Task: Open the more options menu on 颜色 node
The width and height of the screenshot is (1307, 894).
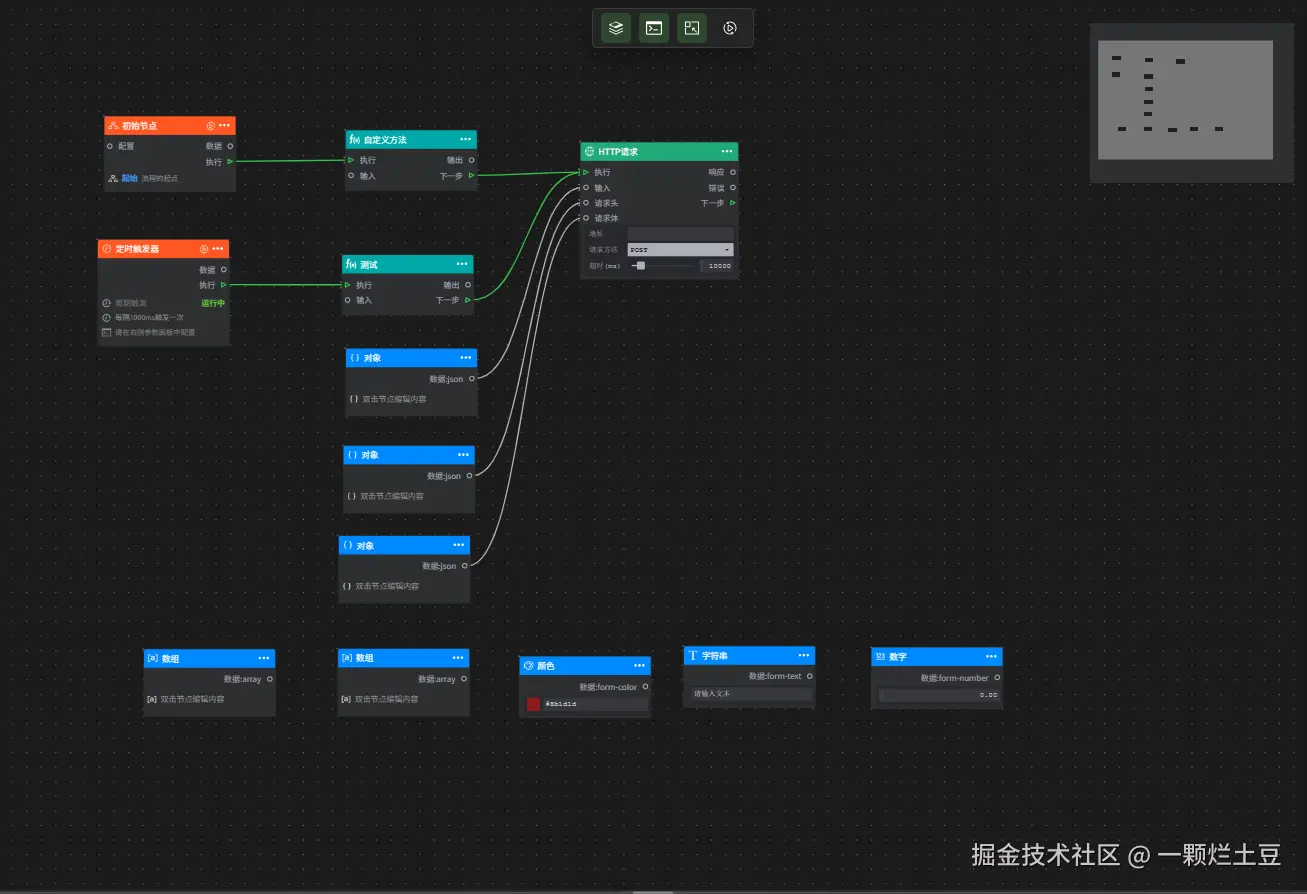Action: 639,665
